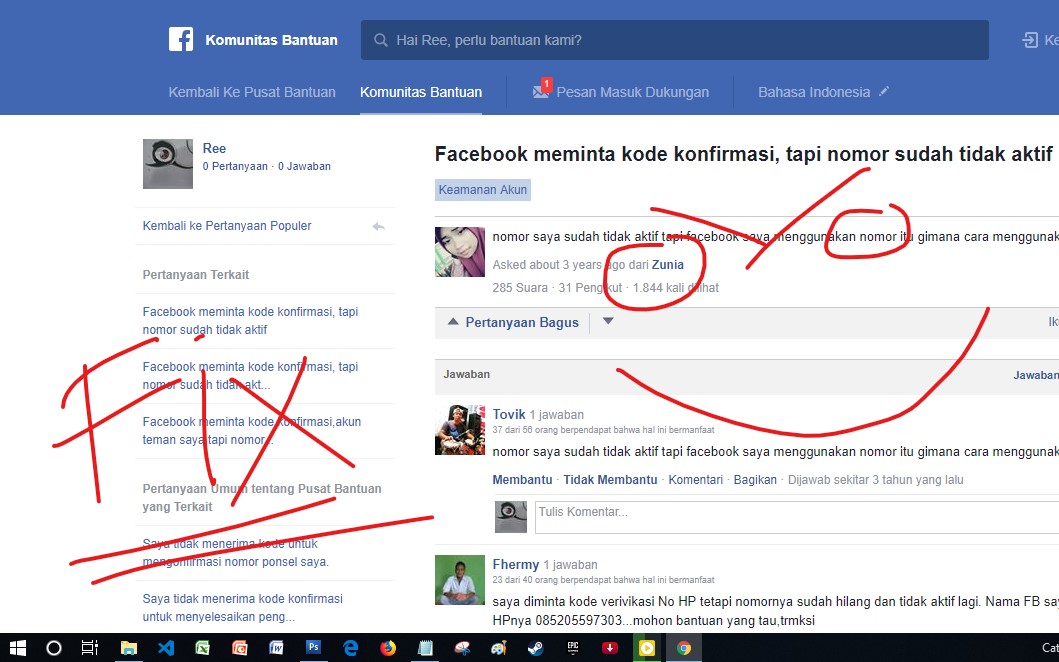Open the dropdown arrow next to Pertanyaan Bagus
The width and height of the screenshot is (1059, 662).
click(x=608, y=322)
